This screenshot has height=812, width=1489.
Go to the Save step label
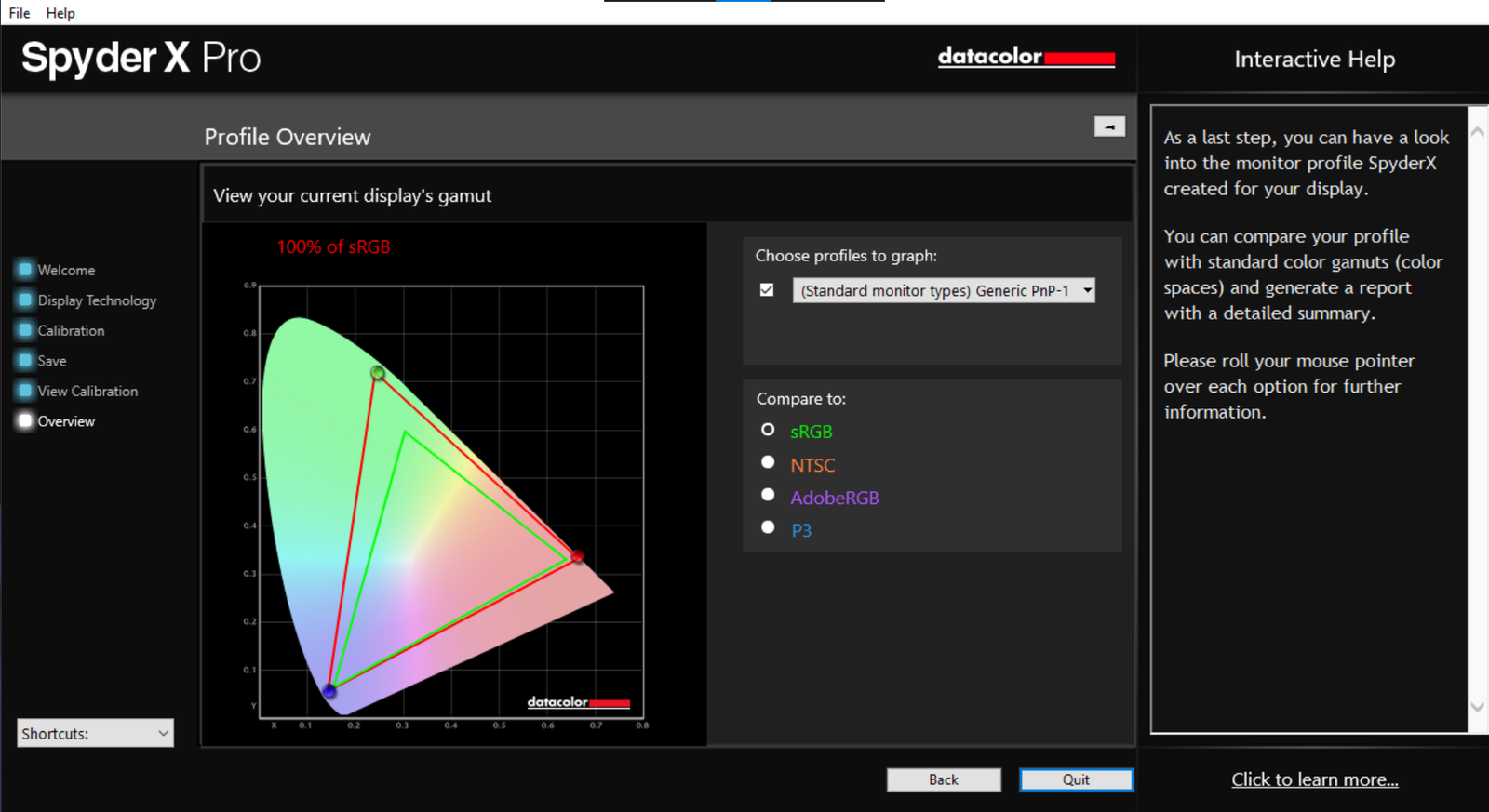click(x=52, y=361)
